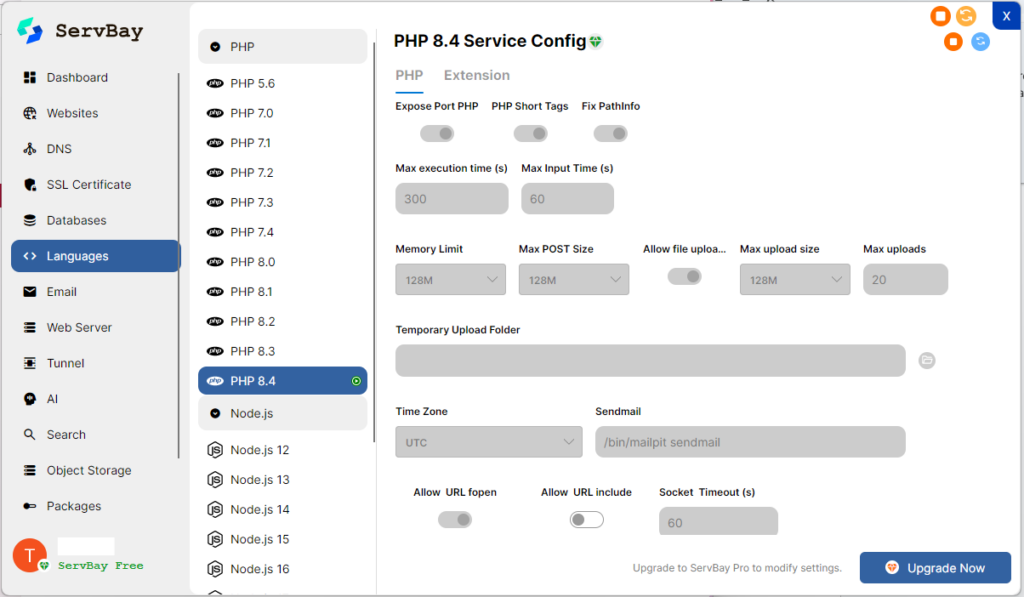Enable the Allow URL include switch
Screen dimensions: 1024x597
coord(587,519)
